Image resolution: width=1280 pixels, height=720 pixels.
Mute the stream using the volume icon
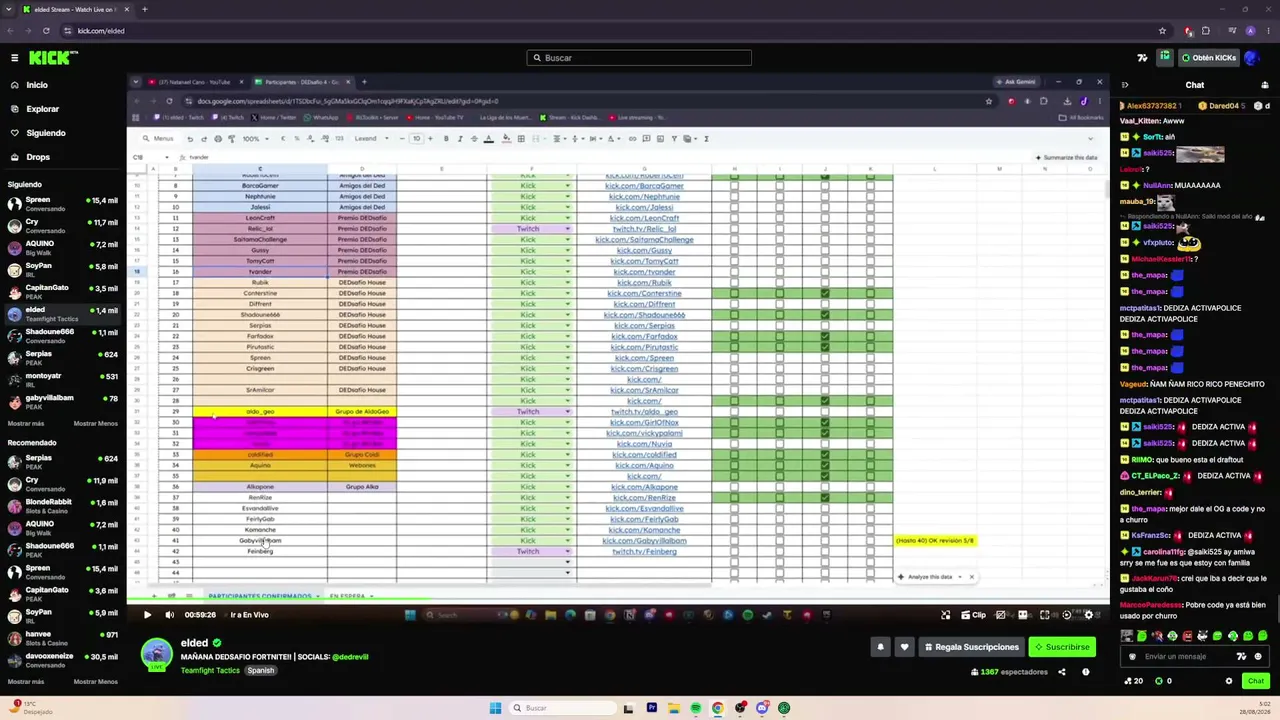coord(169,615)
